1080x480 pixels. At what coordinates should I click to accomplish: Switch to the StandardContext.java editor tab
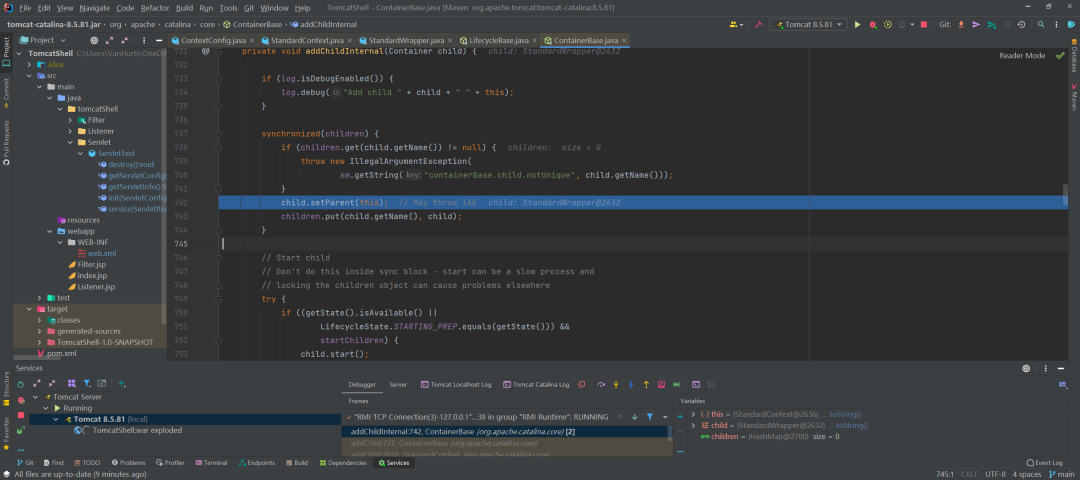307,41
